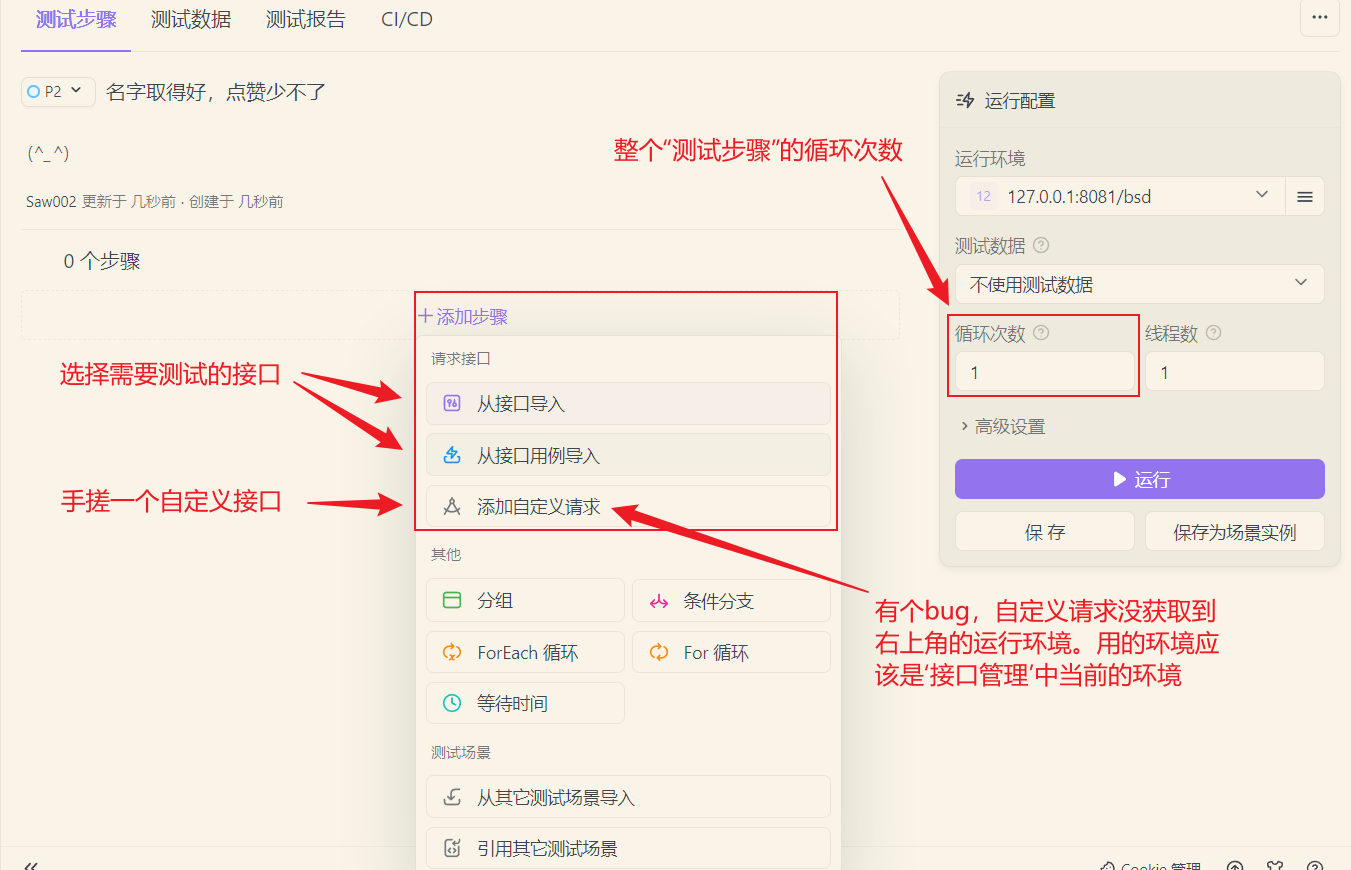The height and width of the screenshot is (870, 1351).
Task: Add a ForEach 循环 step
Action: (x=525, y=653)
